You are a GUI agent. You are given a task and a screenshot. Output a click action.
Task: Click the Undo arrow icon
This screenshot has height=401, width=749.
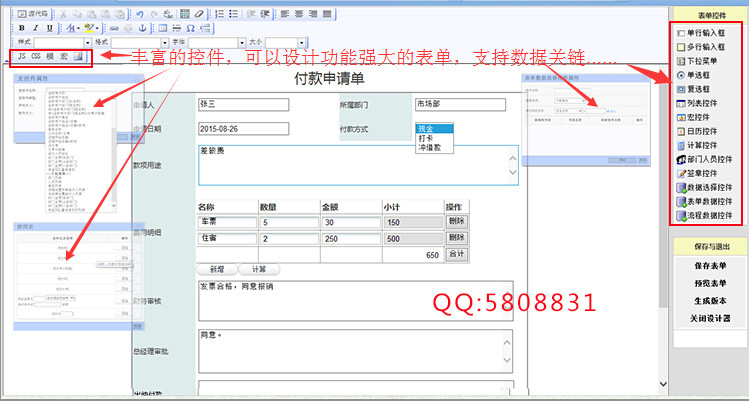(140, 14)
